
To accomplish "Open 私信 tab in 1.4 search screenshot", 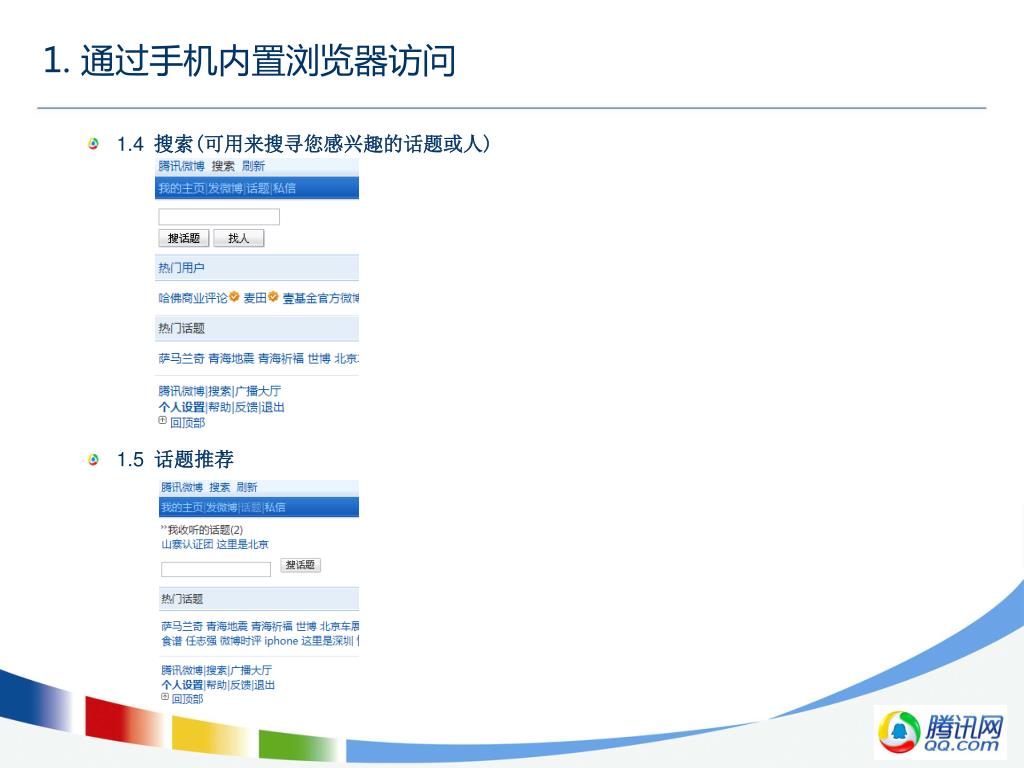I will pos(284,188).
